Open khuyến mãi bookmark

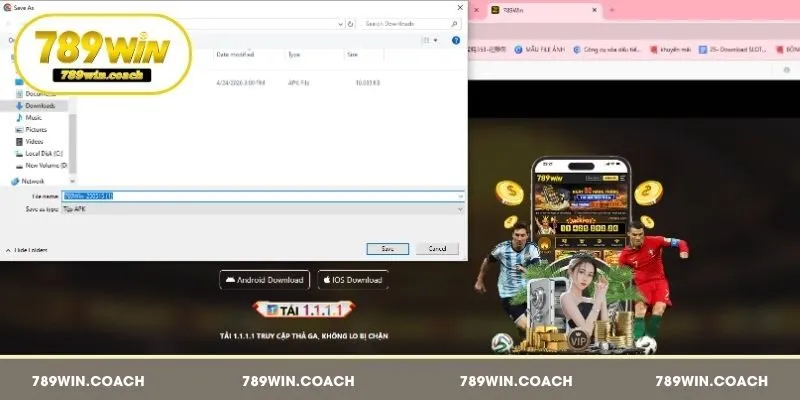click(670, 49)
